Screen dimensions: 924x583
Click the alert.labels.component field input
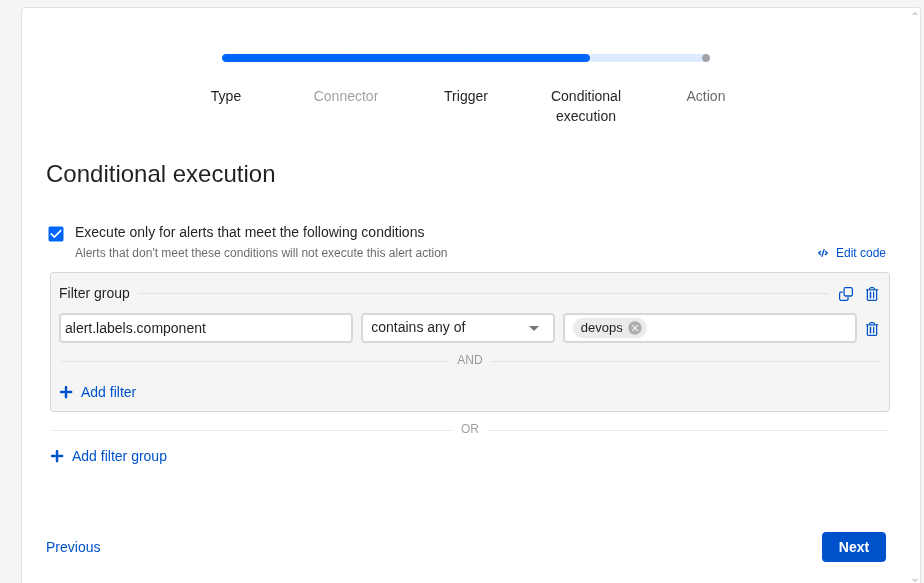pyautogui.click(x=206, y=328)
